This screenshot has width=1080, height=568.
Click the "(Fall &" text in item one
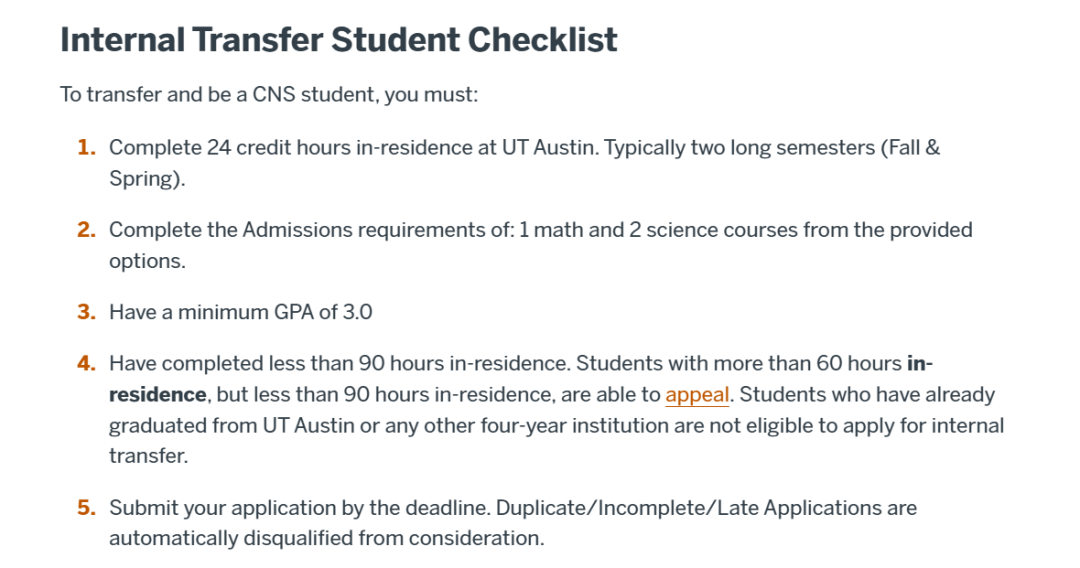click(x=911, y=148)
